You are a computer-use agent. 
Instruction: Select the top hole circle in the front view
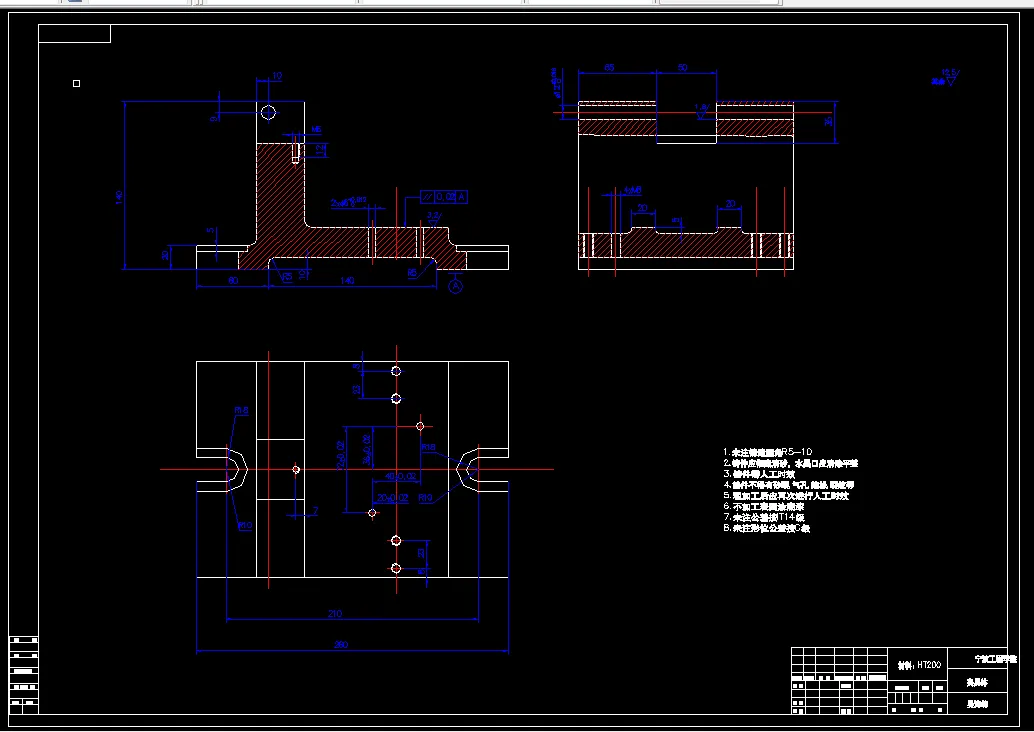point(268,112)
